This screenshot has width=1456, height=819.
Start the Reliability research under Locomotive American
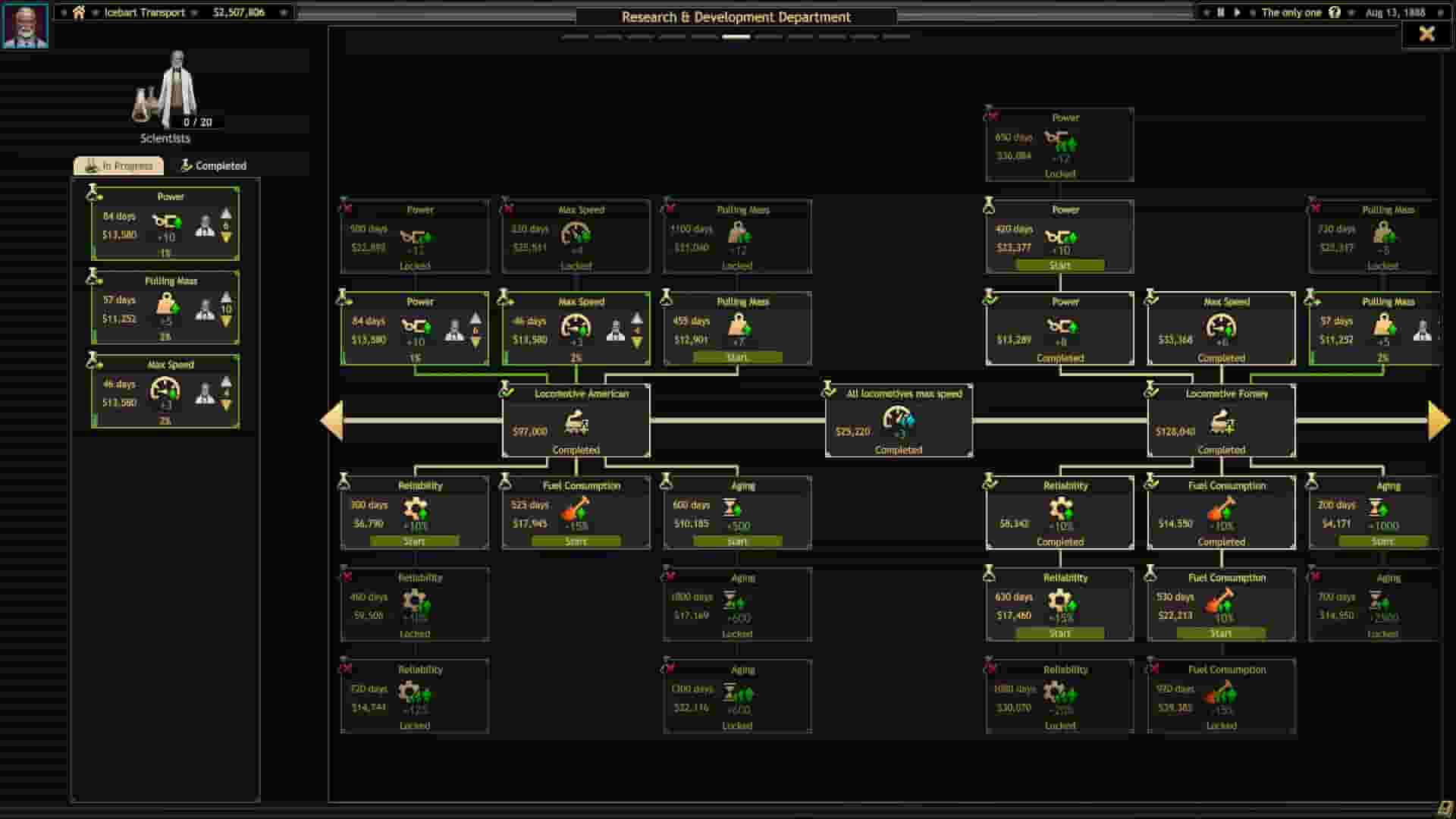pyautogui.click(x=415, y=541)
